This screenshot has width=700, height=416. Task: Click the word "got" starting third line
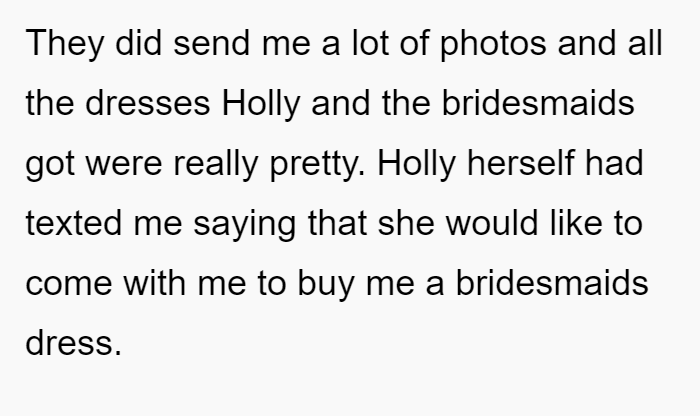pos(50,165)
